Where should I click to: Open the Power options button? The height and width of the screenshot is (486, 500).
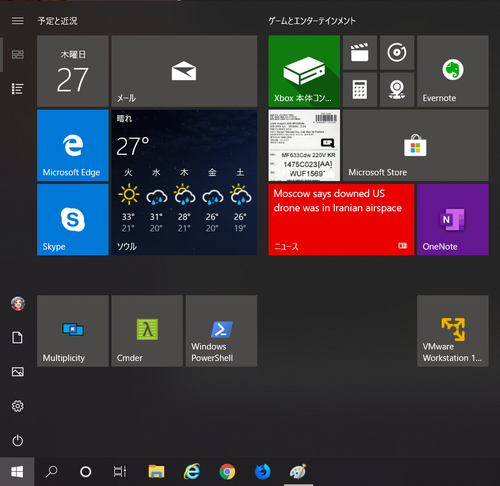(x=18, y=440)
